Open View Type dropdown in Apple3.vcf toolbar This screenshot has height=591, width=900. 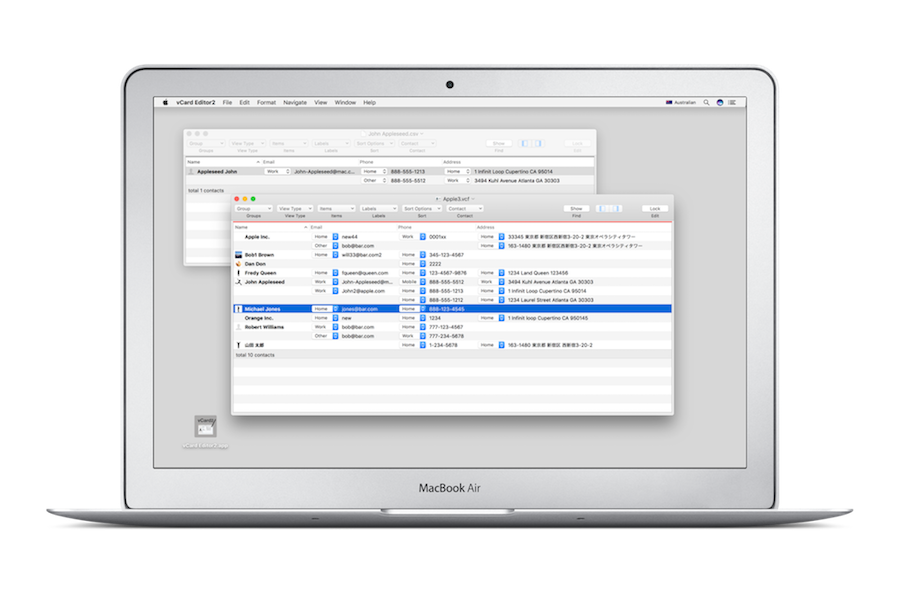click(x=295, y=209)
